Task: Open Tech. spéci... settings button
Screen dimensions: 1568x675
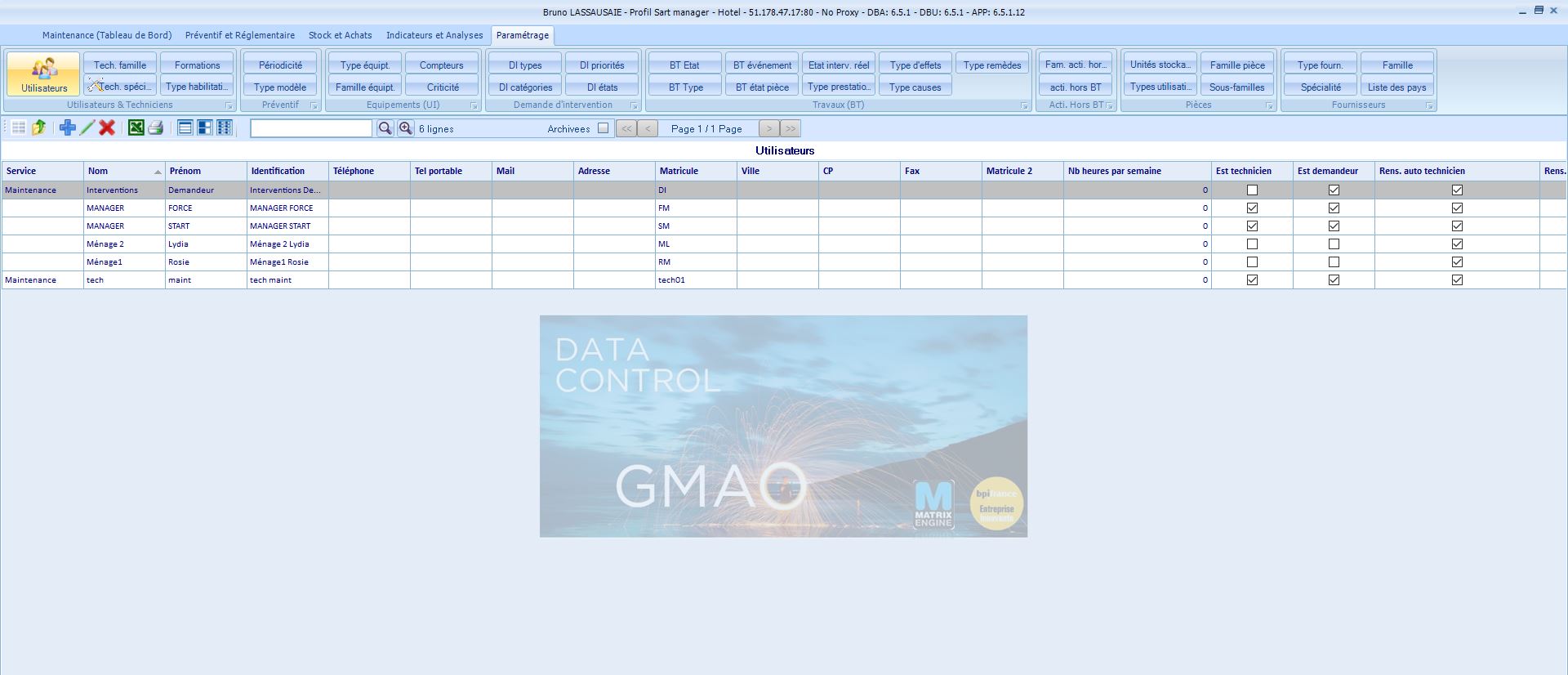Action: pyautogui.click(x=120, y=87)
